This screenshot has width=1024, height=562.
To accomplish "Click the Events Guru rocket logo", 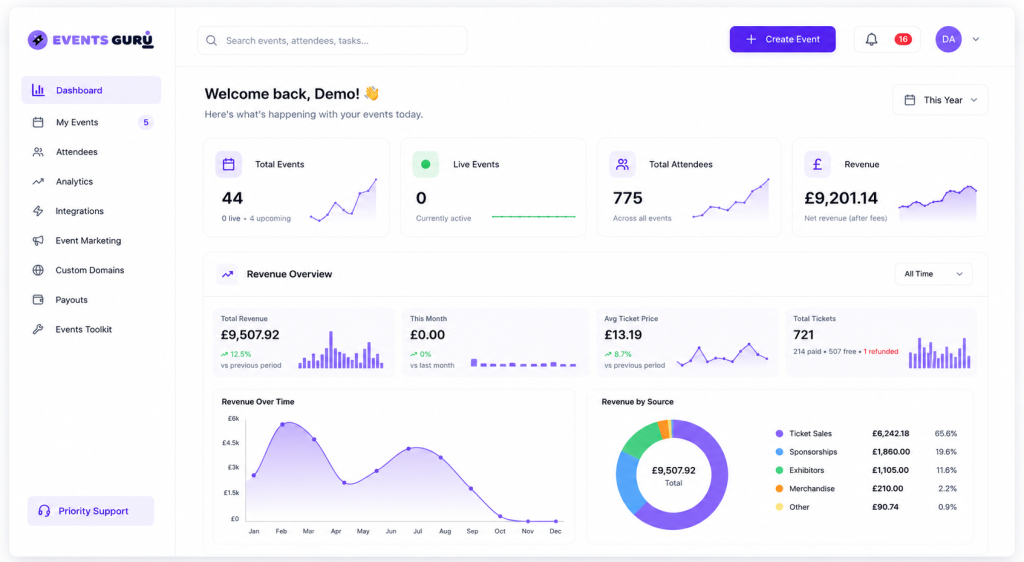I will point(37,40).
